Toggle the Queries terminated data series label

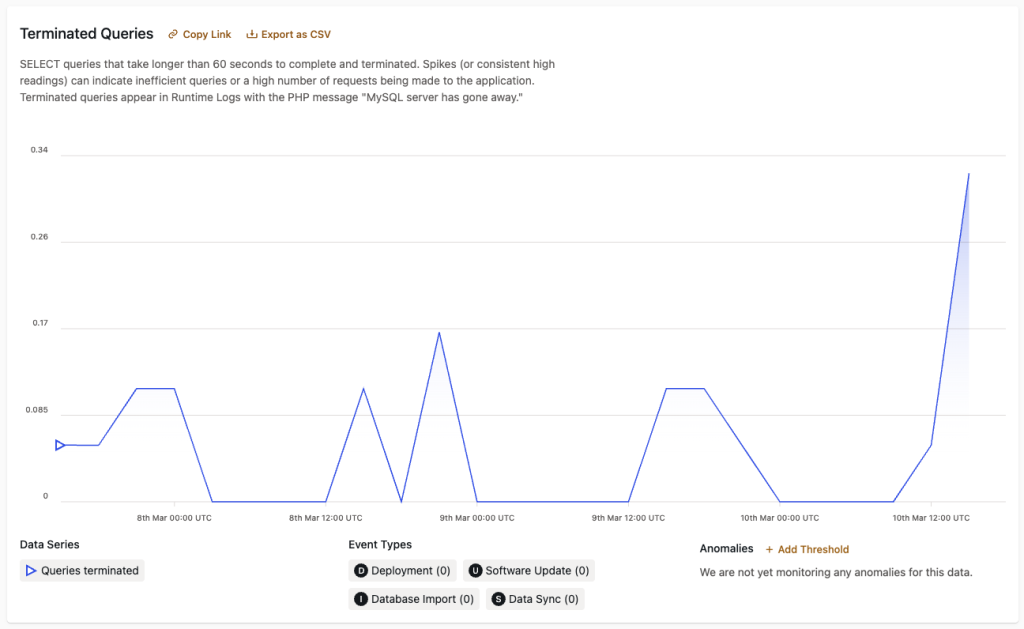90,571
